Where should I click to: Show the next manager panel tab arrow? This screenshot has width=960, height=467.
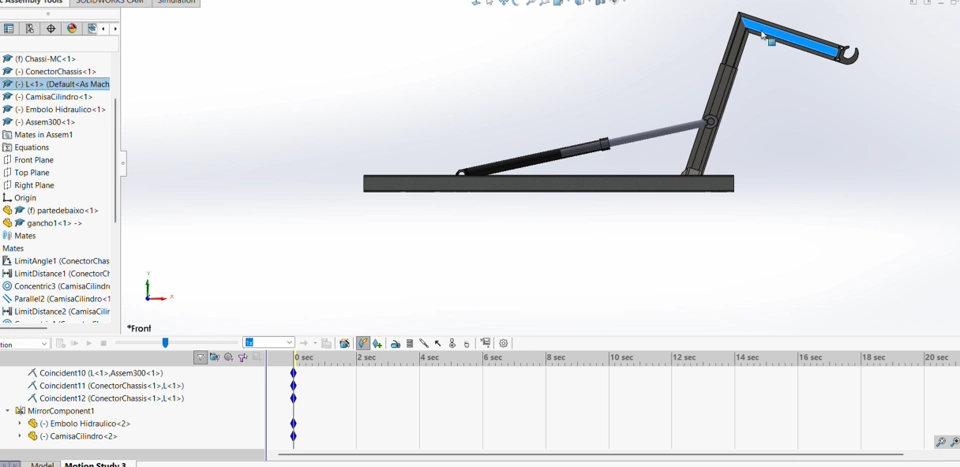tap(115, 28)
